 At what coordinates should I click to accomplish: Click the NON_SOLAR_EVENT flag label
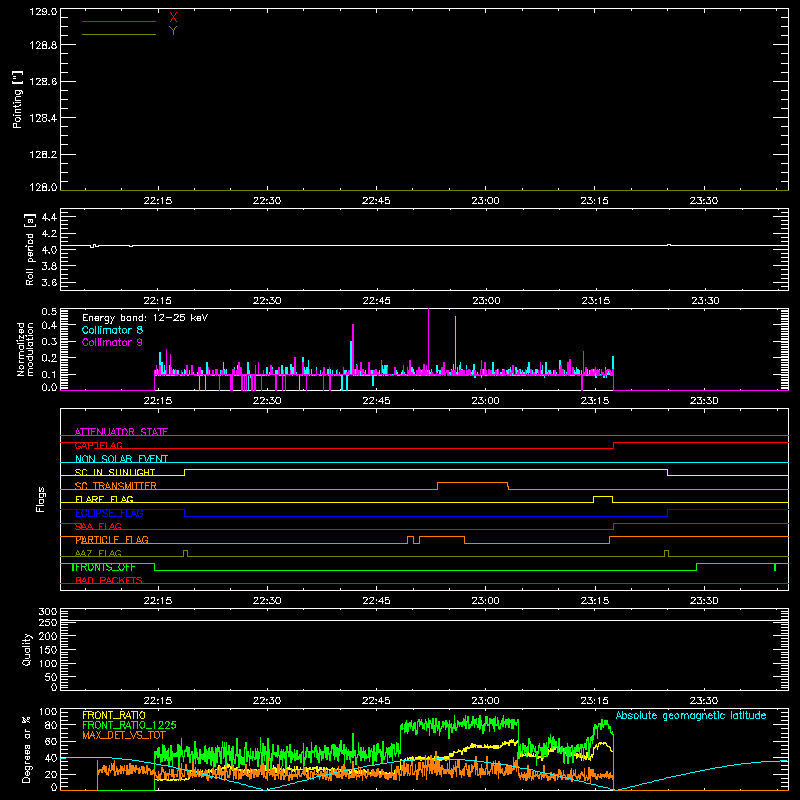121,459
